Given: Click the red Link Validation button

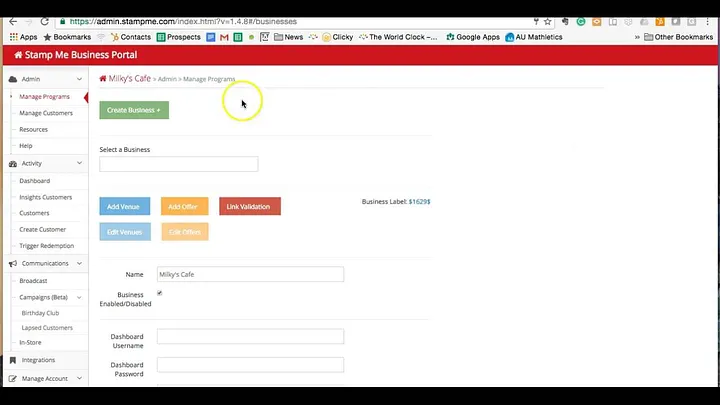Looking at the screenshot, I should click(250, 206).
